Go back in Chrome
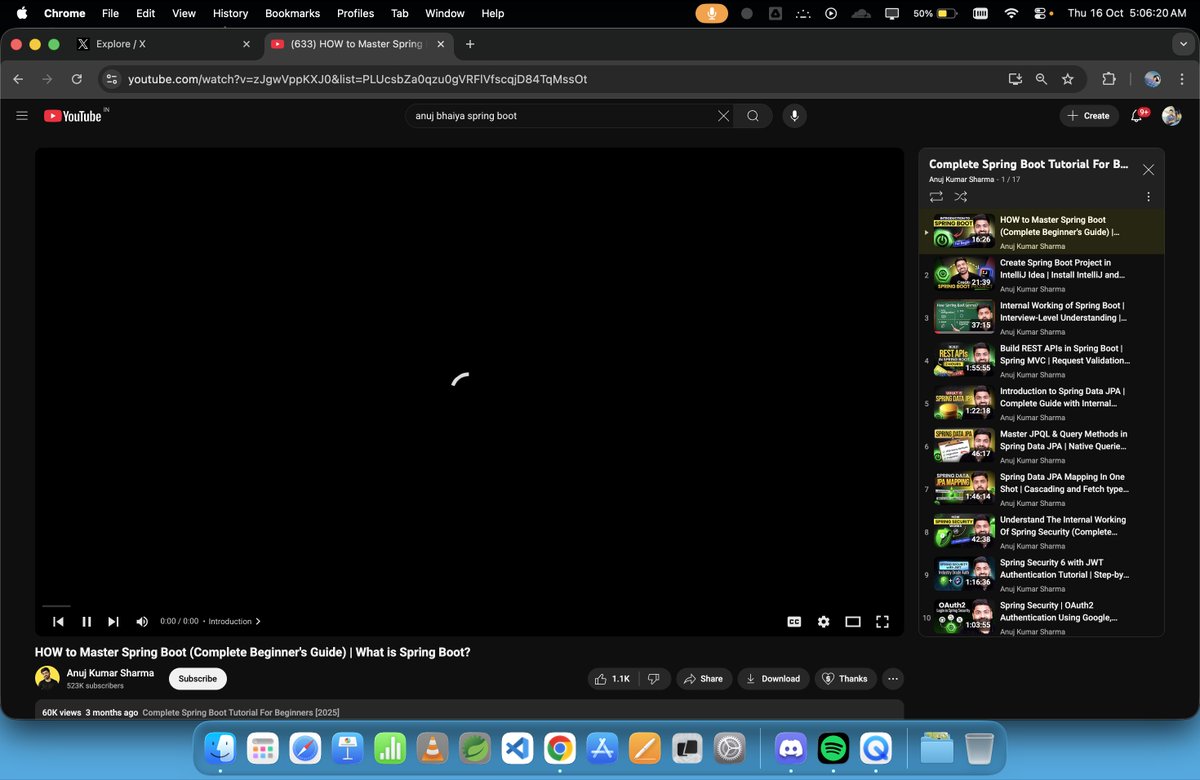 pyautogui.click(x=18, y=79)
